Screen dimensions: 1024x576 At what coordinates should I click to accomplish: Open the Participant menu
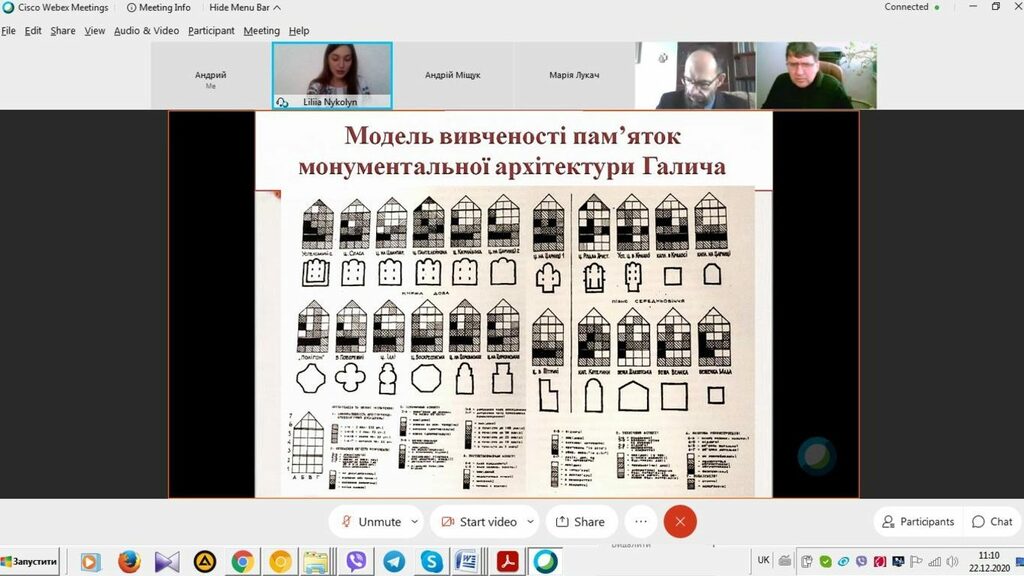click(x=211, y=31)
